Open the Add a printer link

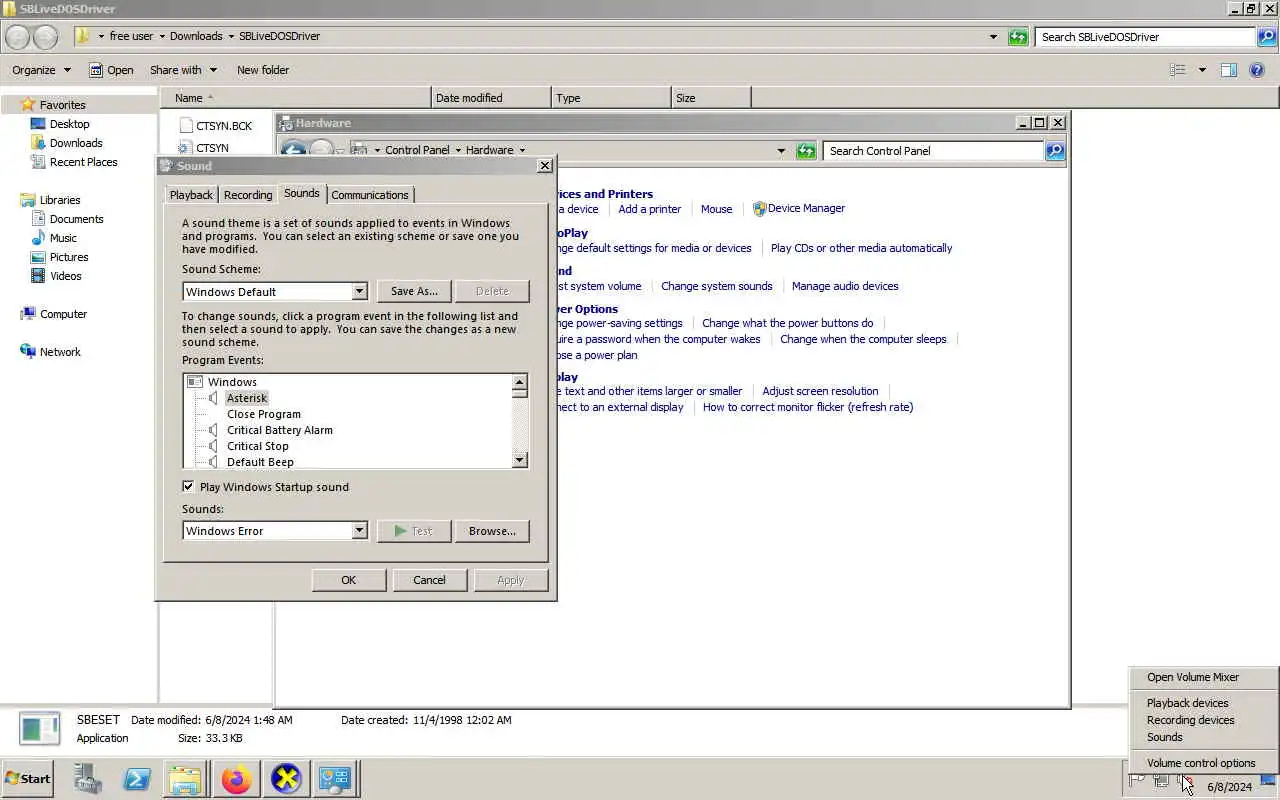(x=649, y=209)
